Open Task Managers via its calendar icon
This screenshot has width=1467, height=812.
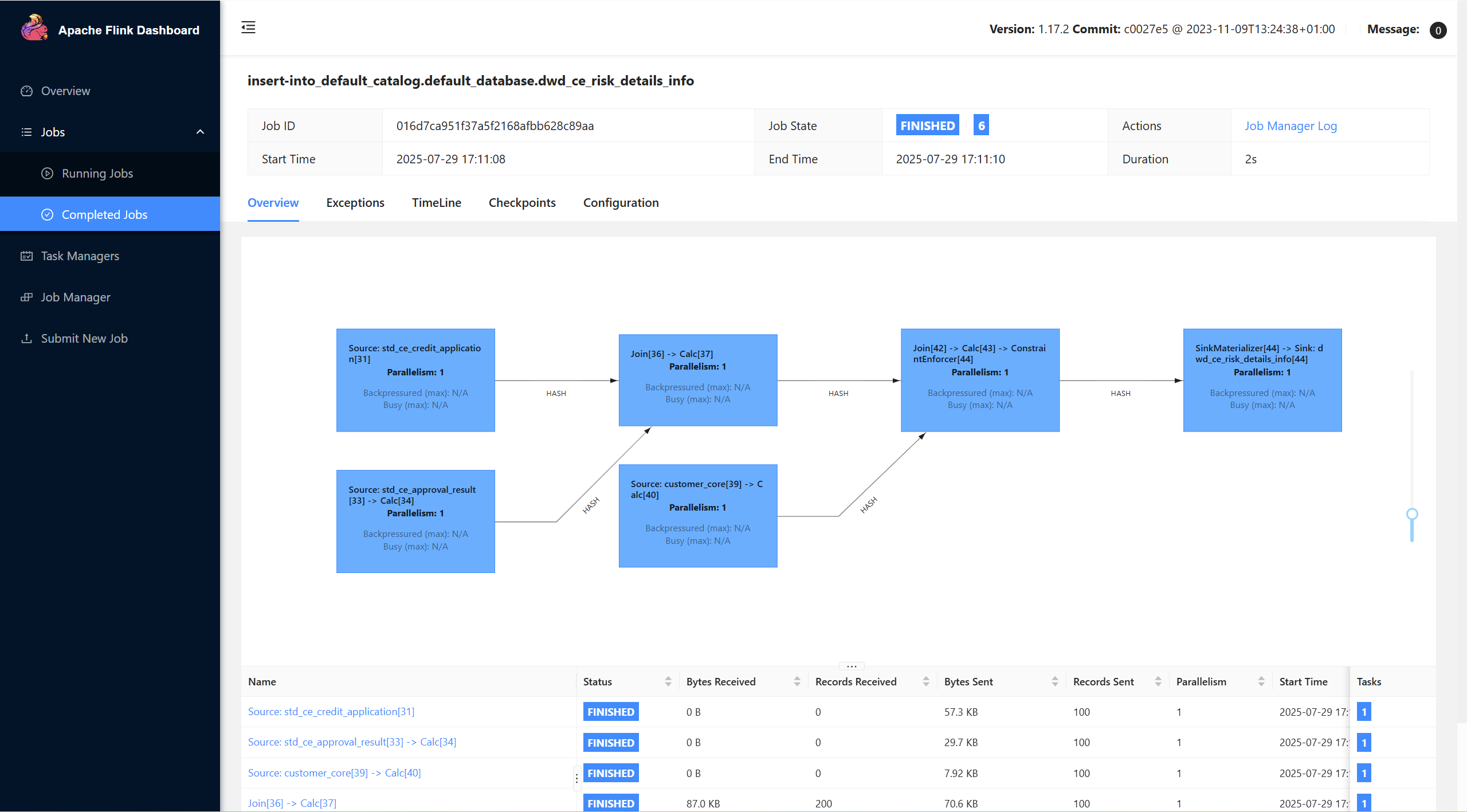click(26, 256)
